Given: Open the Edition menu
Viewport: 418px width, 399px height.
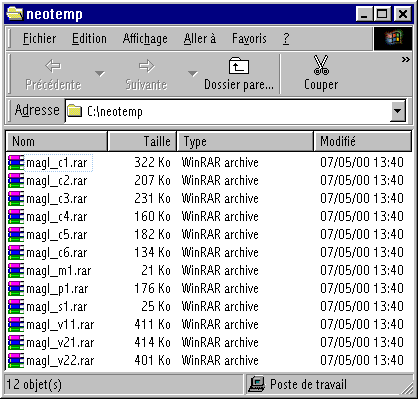Looking at the screenshot, I should click(x=89, y=39).
